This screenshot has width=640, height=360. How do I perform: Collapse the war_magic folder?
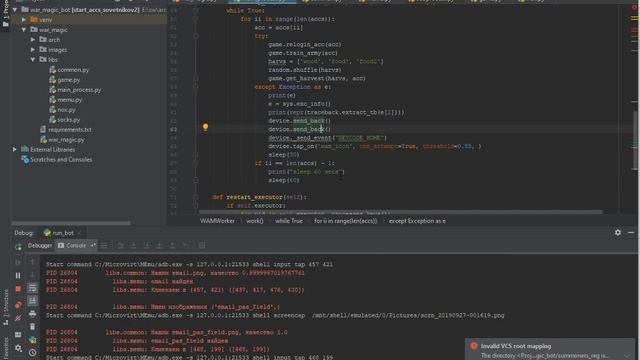24,30
